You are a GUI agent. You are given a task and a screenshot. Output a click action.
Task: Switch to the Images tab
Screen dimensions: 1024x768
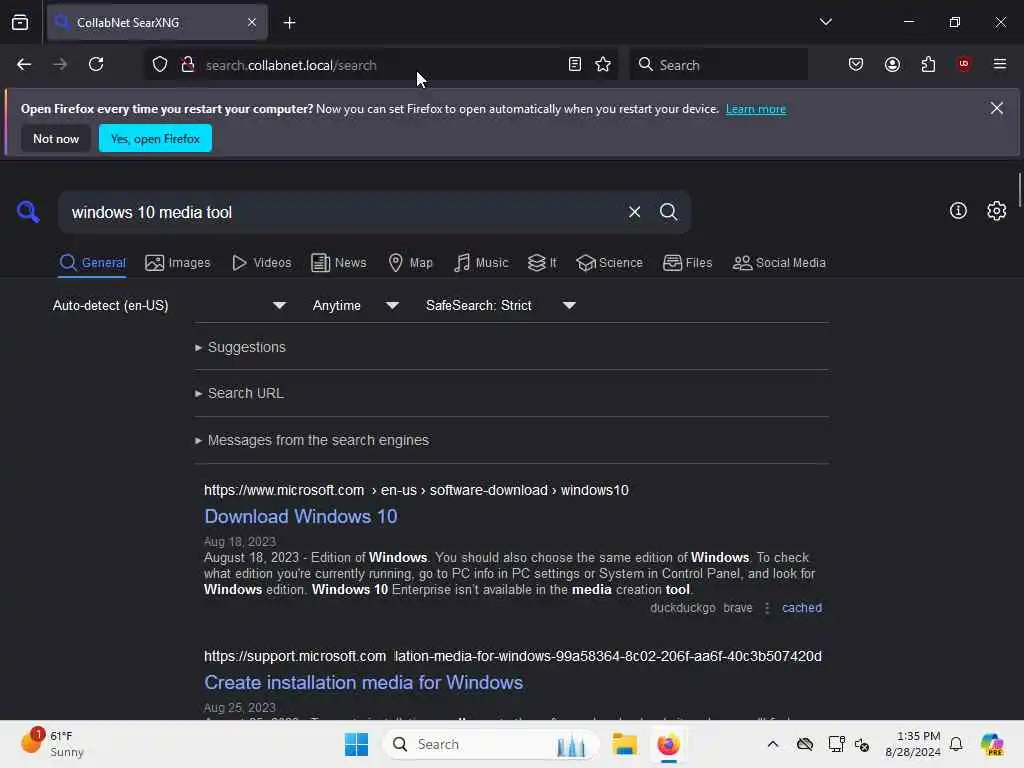pyautogui.click(x=178, y=263)
